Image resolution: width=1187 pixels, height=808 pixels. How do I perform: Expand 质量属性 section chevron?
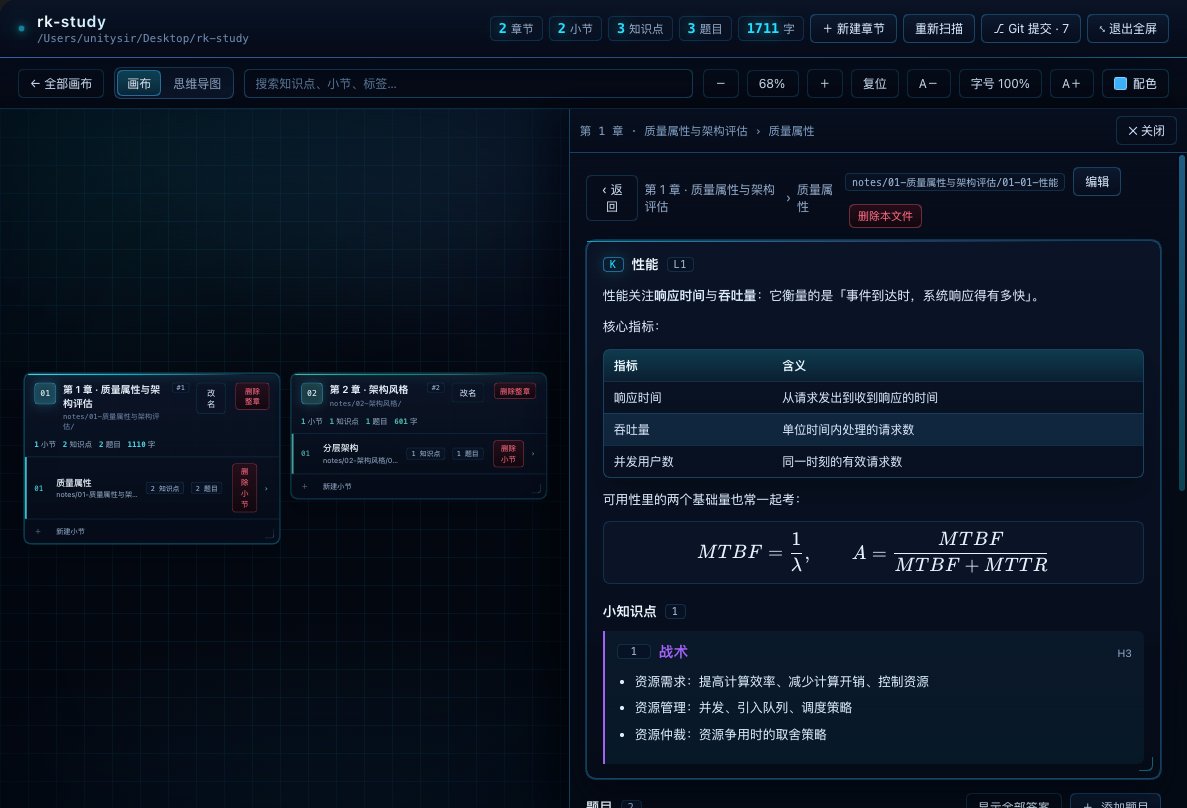266,488
